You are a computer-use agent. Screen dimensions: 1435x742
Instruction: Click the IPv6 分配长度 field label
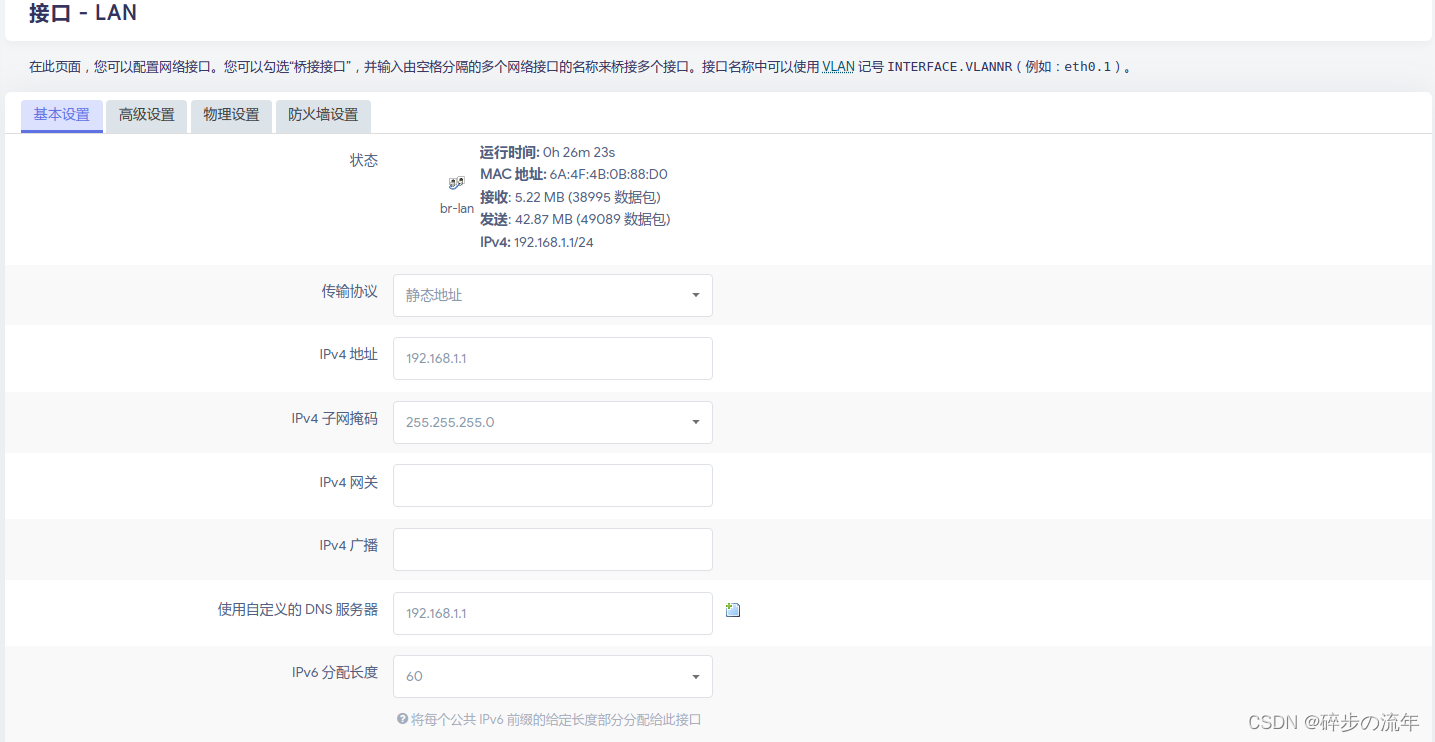click(335, 672)
